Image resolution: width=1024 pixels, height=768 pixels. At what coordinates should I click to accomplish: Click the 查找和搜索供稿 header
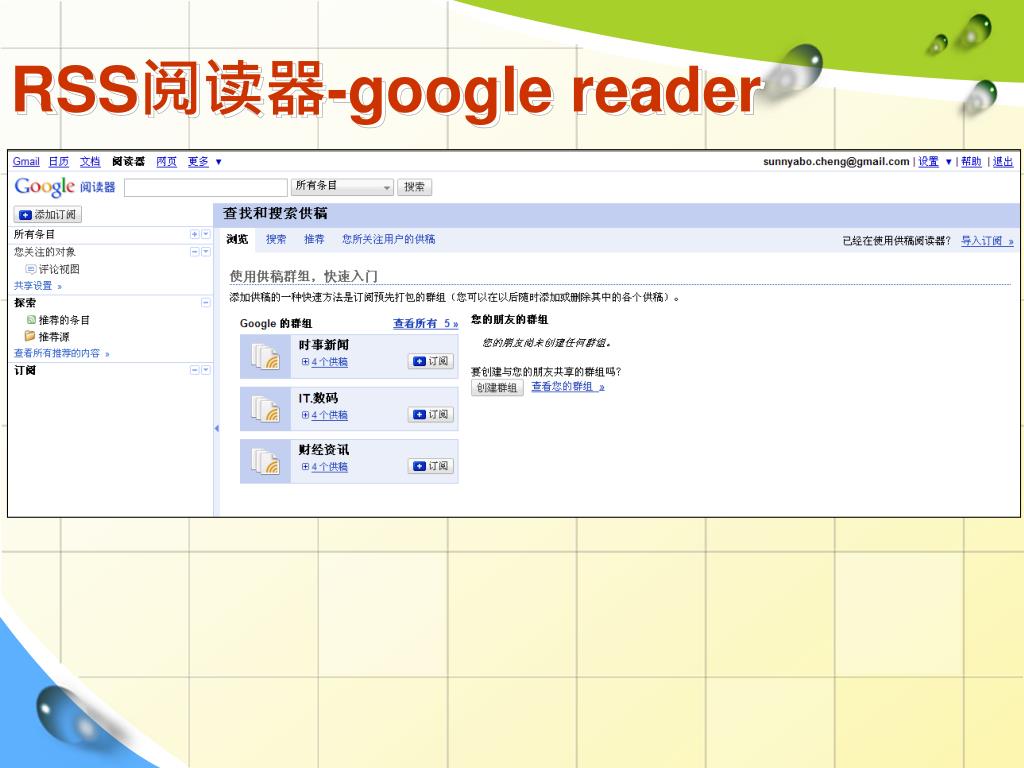click(x=275, y=214)
